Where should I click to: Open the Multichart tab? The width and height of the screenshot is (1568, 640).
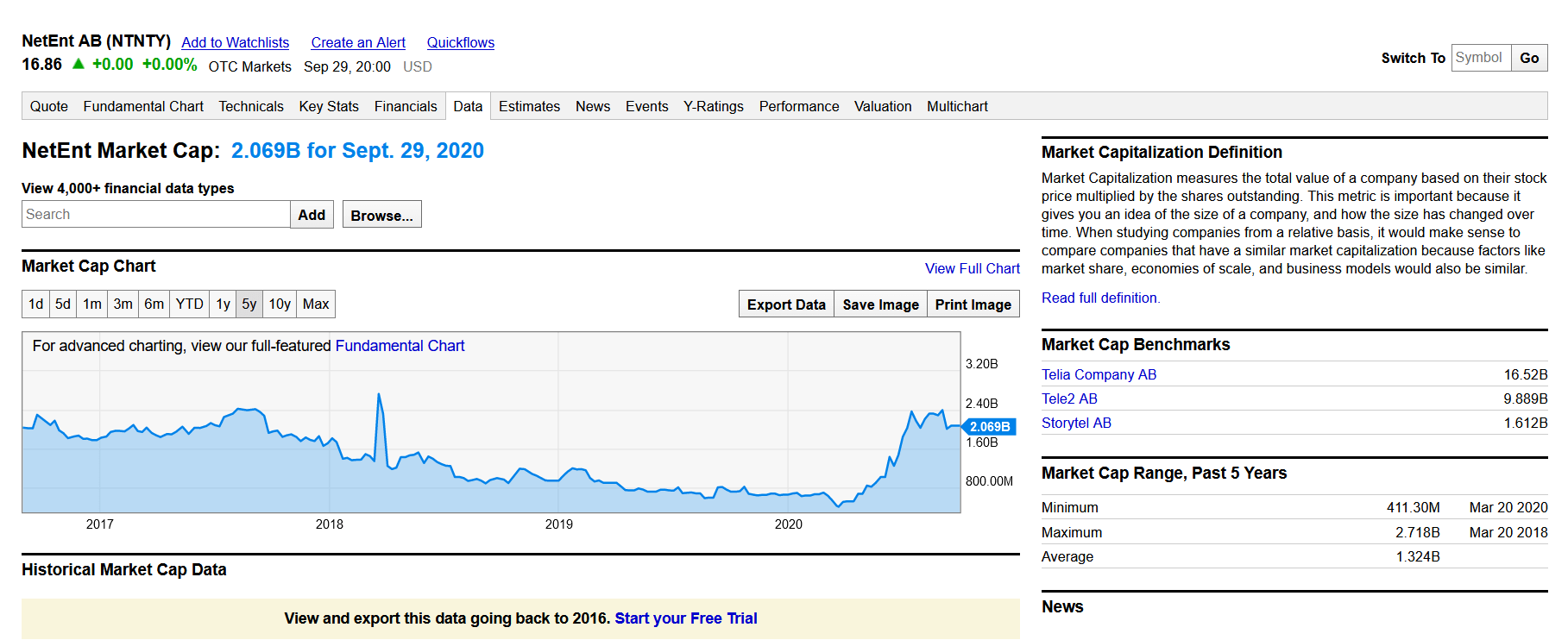(957, 106)
